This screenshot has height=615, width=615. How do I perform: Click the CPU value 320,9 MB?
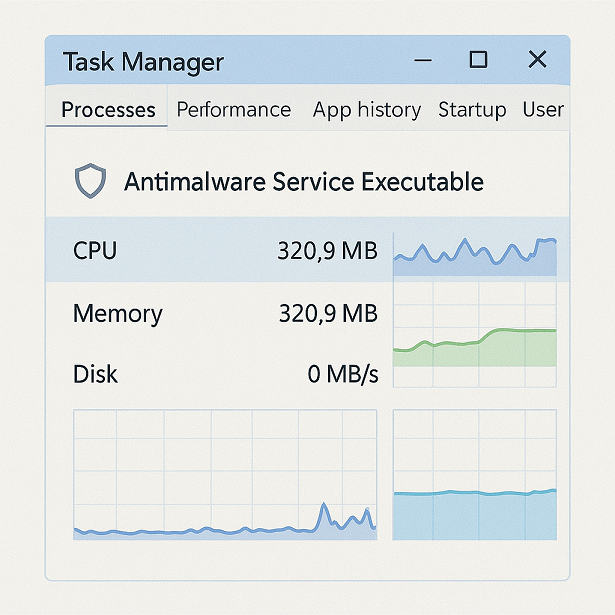pyautogui.click(x=328, y=251)
